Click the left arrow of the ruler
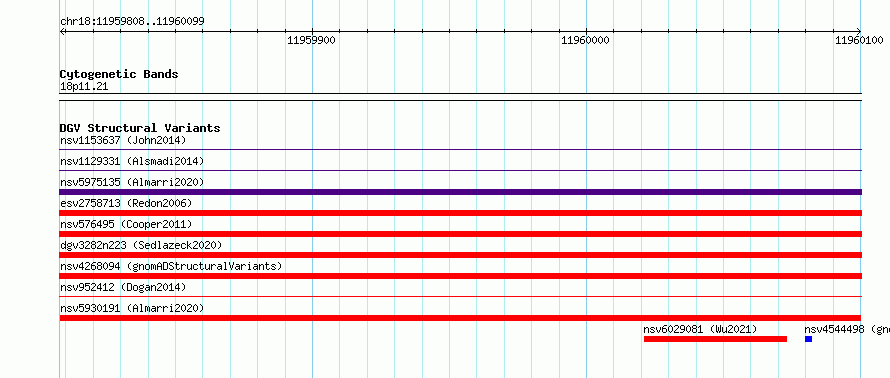 [62, 31]
